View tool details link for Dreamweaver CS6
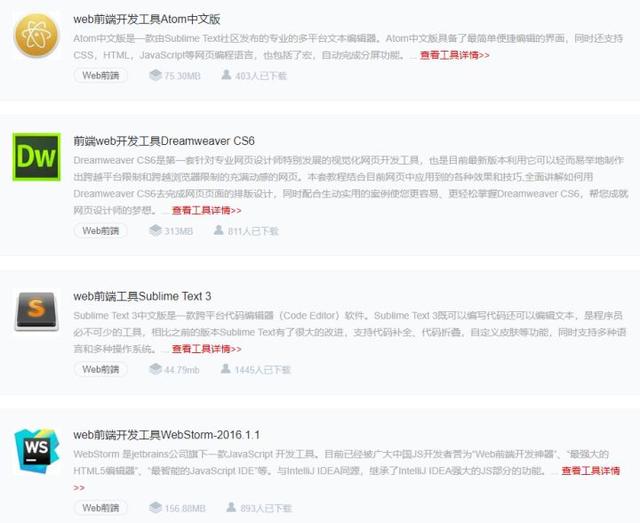640x523 pixels. coord(207,210)
